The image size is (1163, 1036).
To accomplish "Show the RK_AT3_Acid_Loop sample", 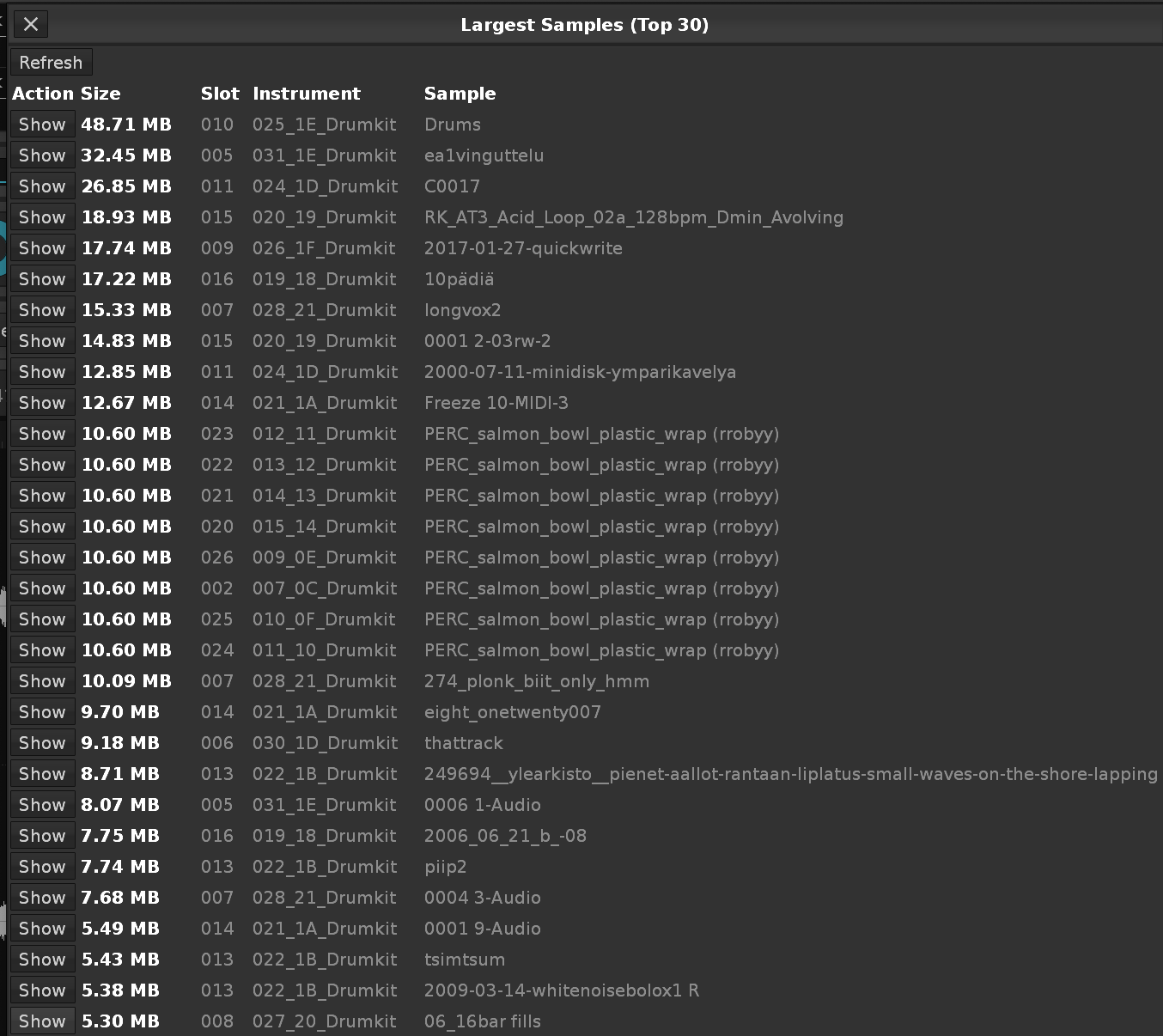I will tap(42, 217).
